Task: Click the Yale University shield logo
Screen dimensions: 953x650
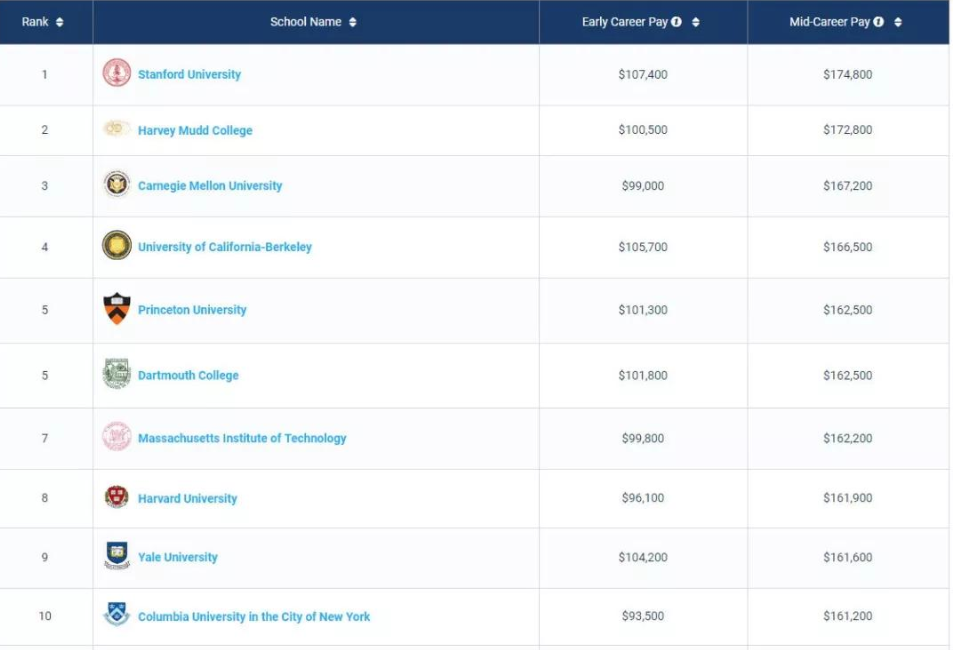Action: pos(117,555)
